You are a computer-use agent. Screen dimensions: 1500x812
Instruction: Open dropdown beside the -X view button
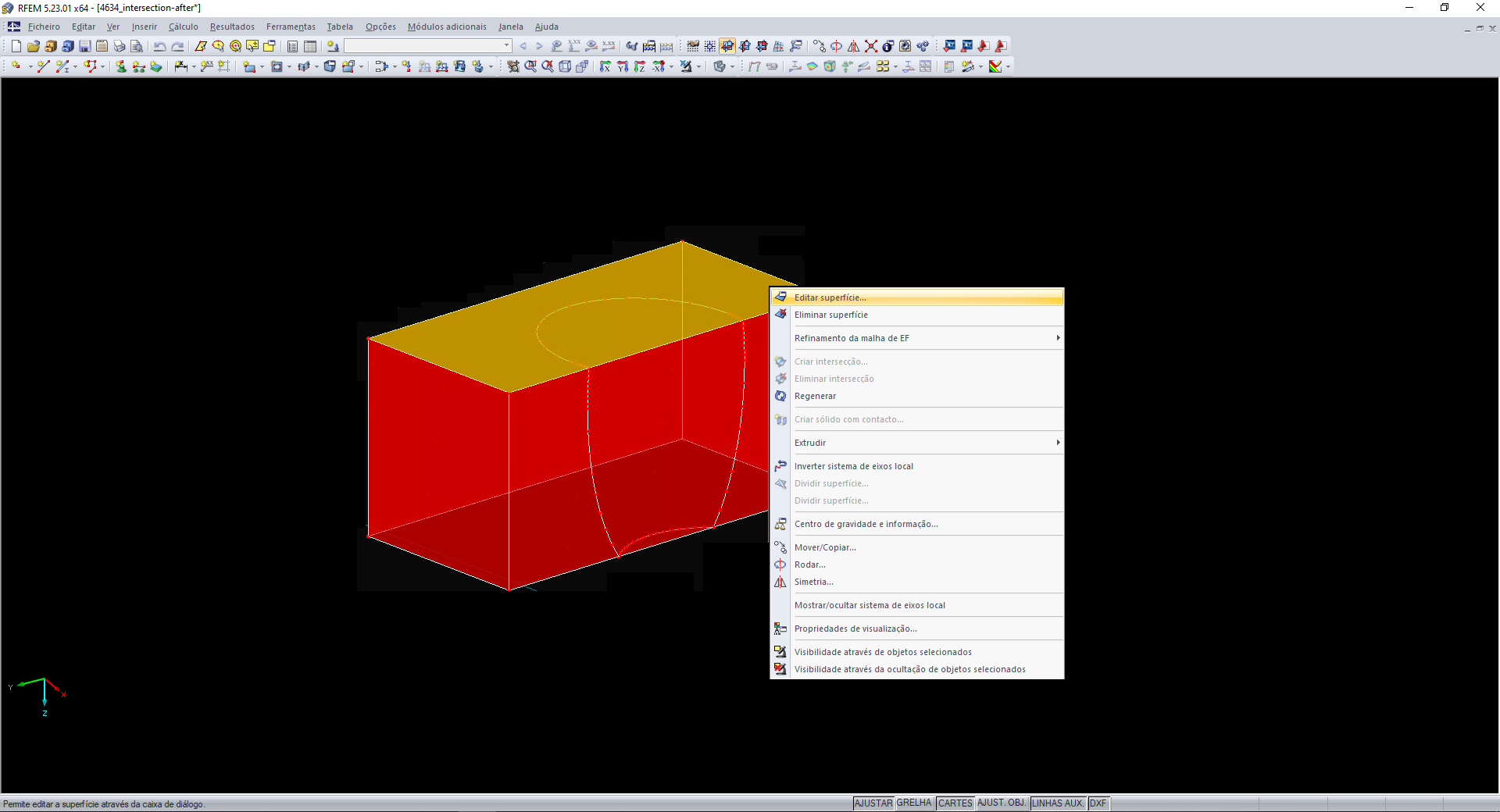[671, 67]
